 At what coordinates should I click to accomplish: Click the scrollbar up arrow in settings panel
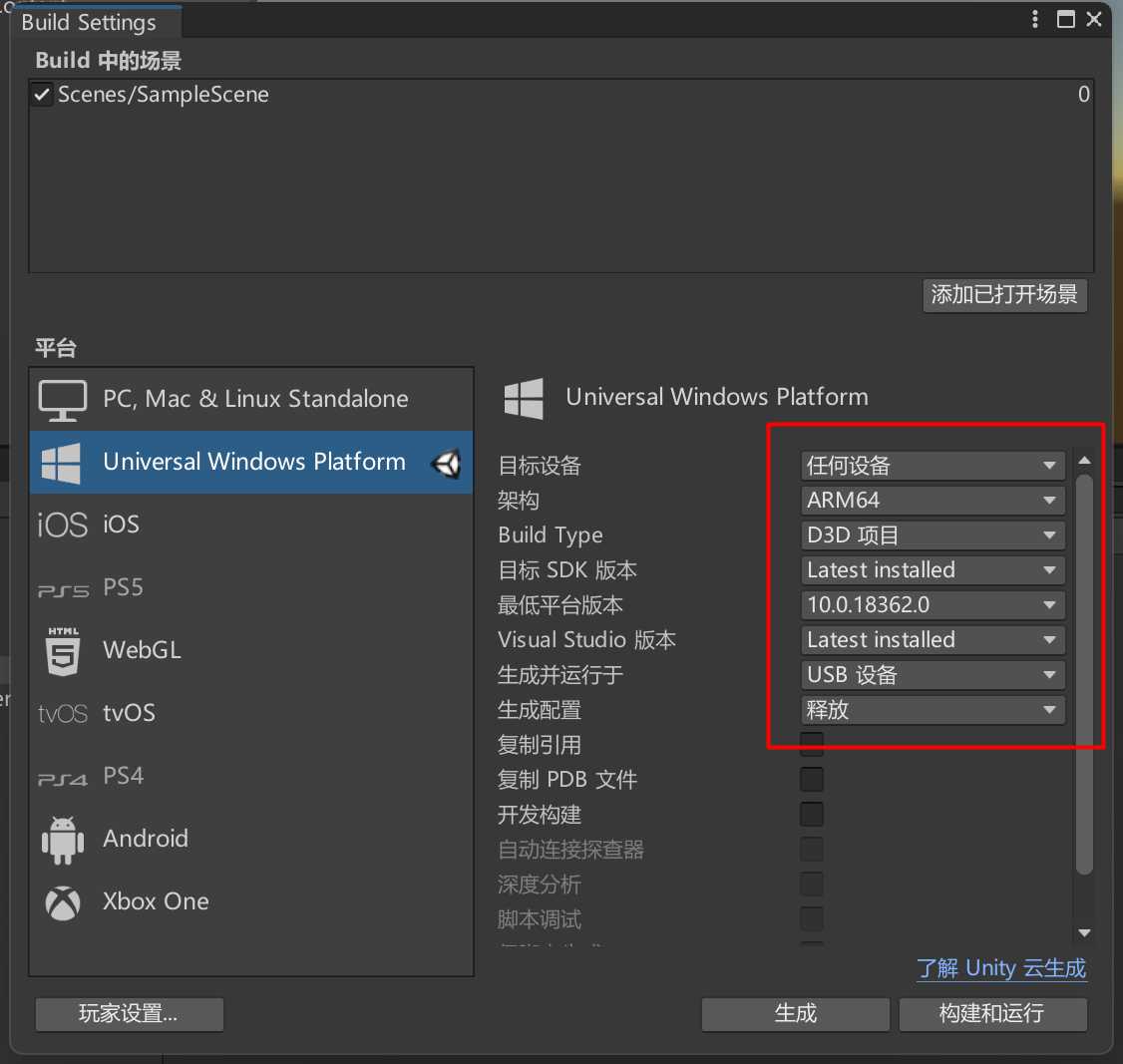coord(1084,461)
